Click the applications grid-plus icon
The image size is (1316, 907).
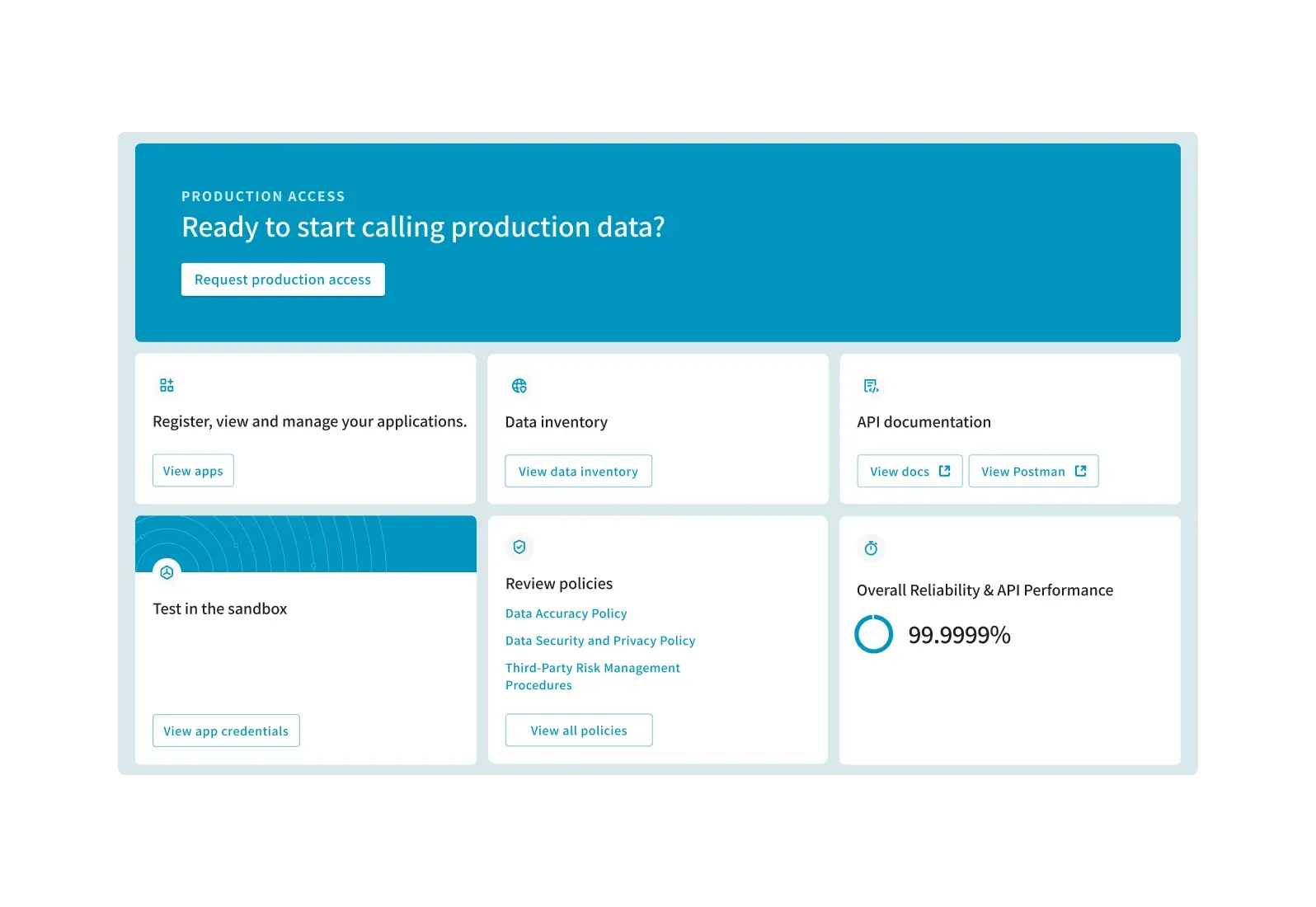[167, 385]
